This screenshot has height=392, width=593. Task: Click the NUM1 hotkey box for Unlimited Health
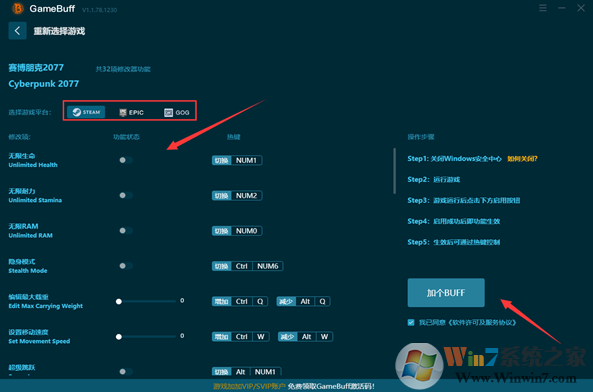247,160
